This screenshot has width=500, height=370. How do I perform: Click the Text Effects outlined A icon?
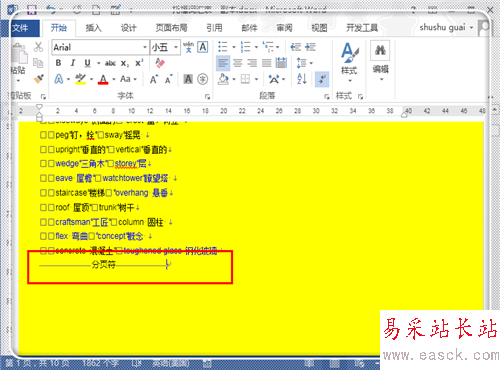(x=59, y=79)
